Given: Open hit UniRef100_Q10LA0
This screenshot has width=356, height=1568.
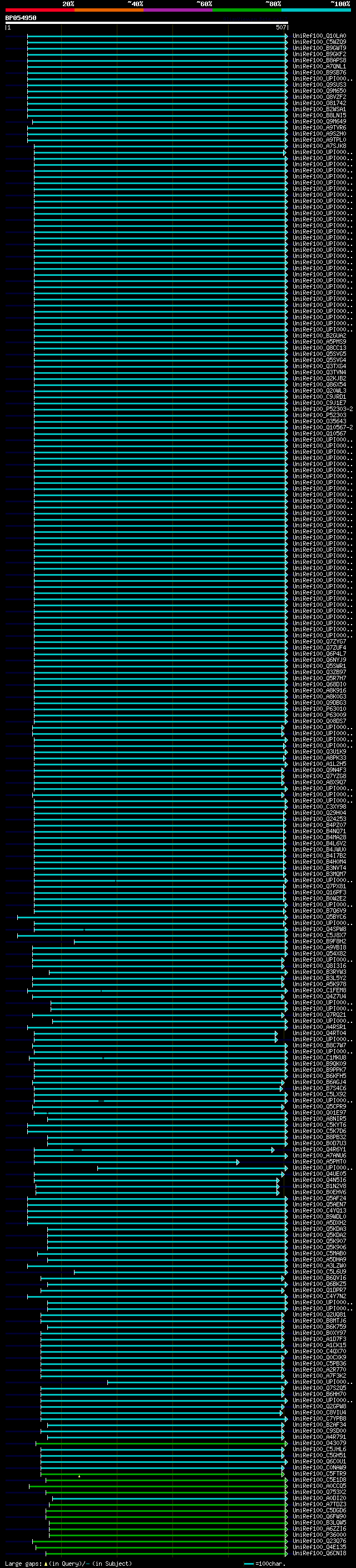Looking at the screenshot, I should [x=319, y=36].
